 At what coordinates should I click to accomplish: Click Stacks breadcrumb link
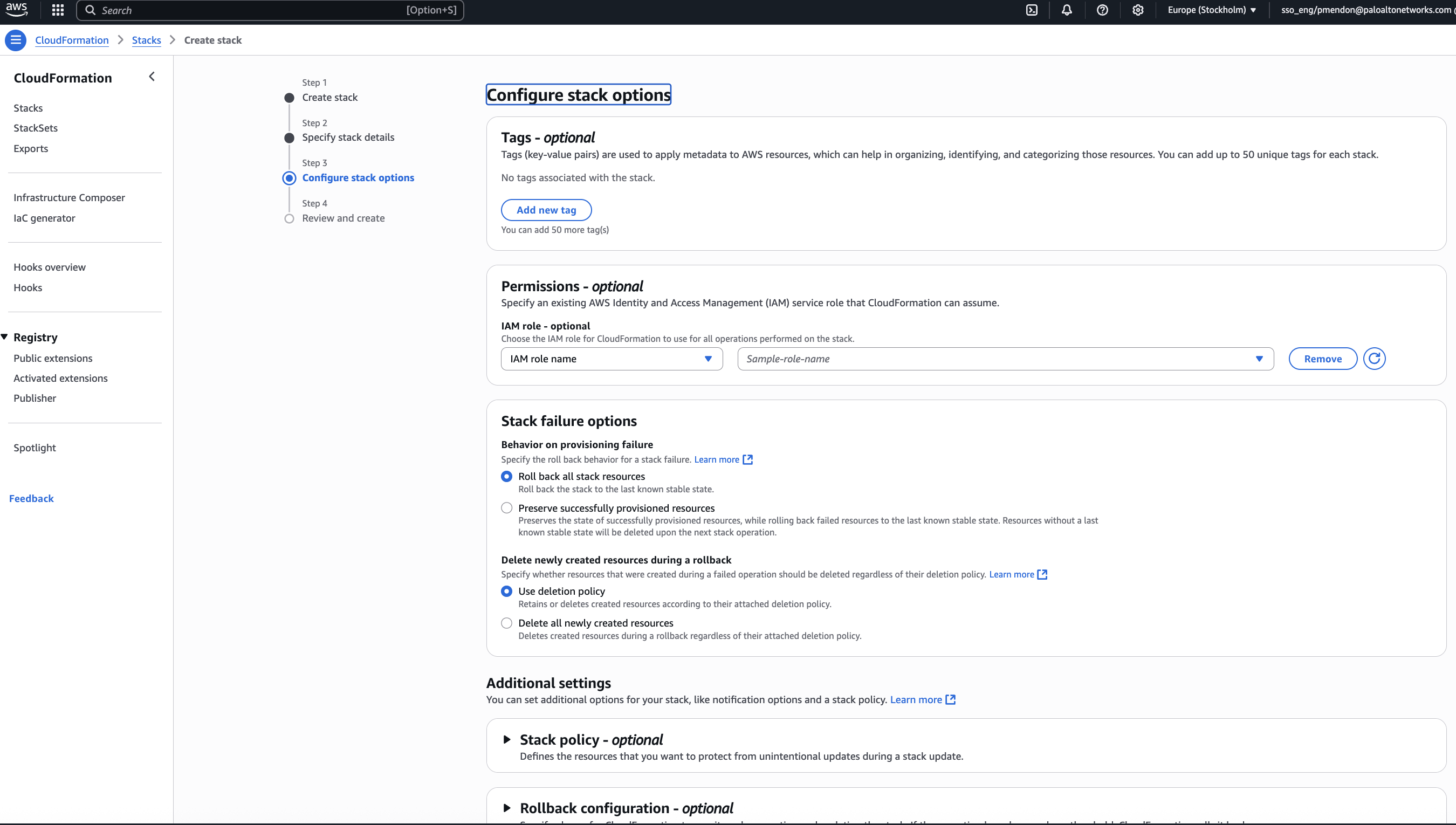pyautogui.click(x=146, y=40)
